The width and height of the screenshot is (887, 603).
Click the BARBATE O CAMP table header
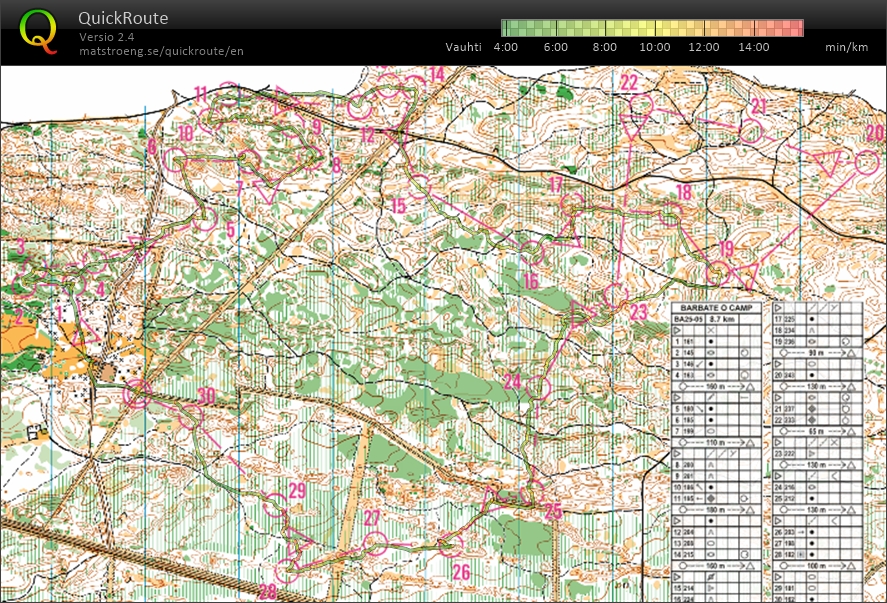[x=717, y=308]
